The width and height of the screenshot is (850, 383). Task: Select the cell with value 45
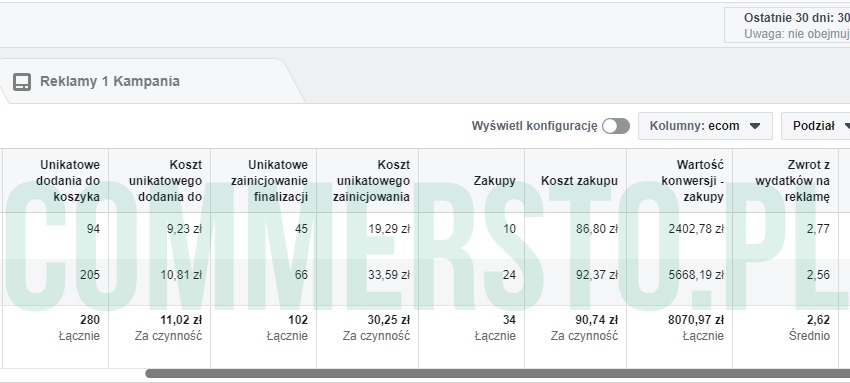click(x=263, y=236)
